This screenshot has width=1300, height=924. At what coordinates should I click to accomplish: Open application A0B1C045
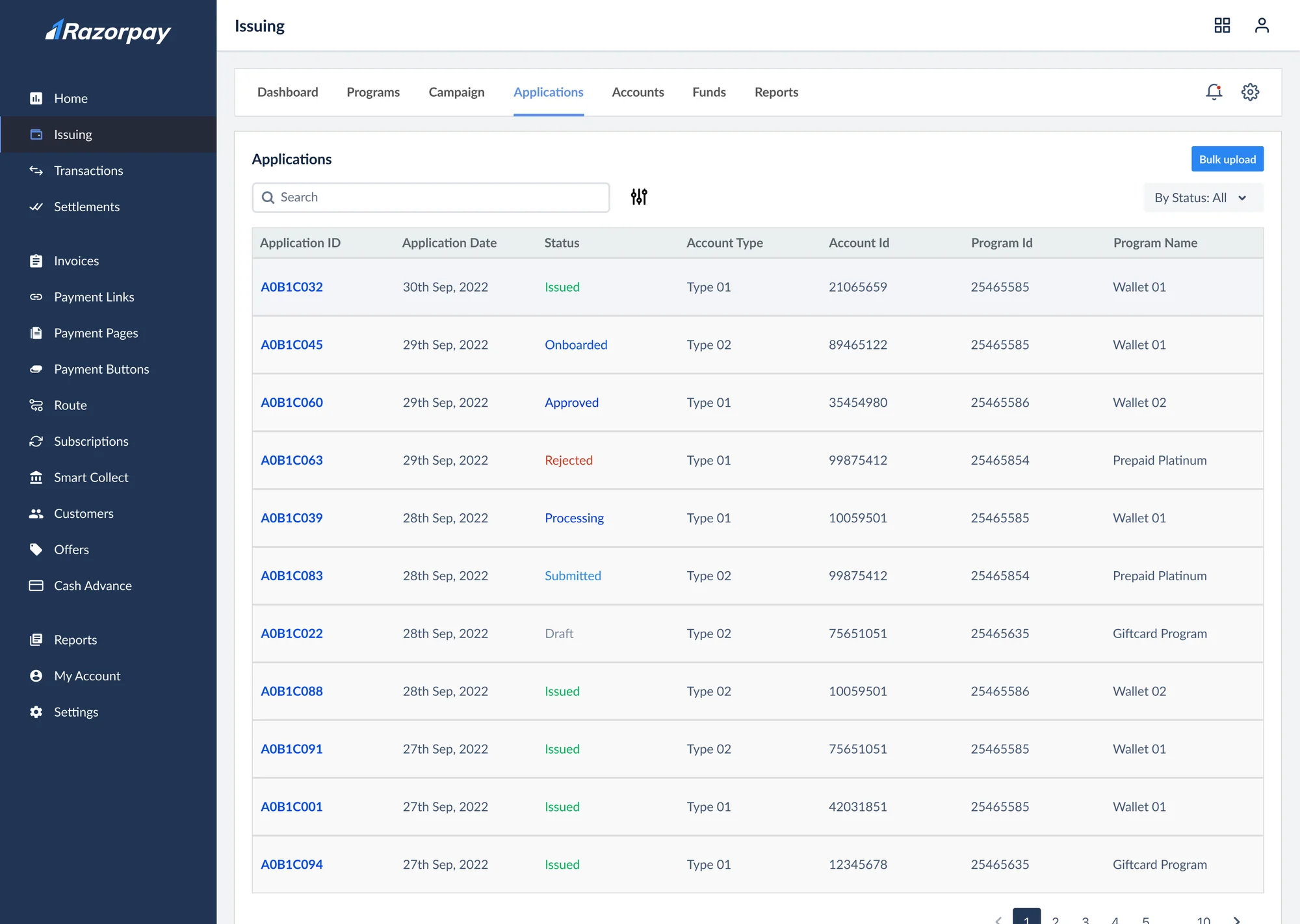click(x=291, y=344)
